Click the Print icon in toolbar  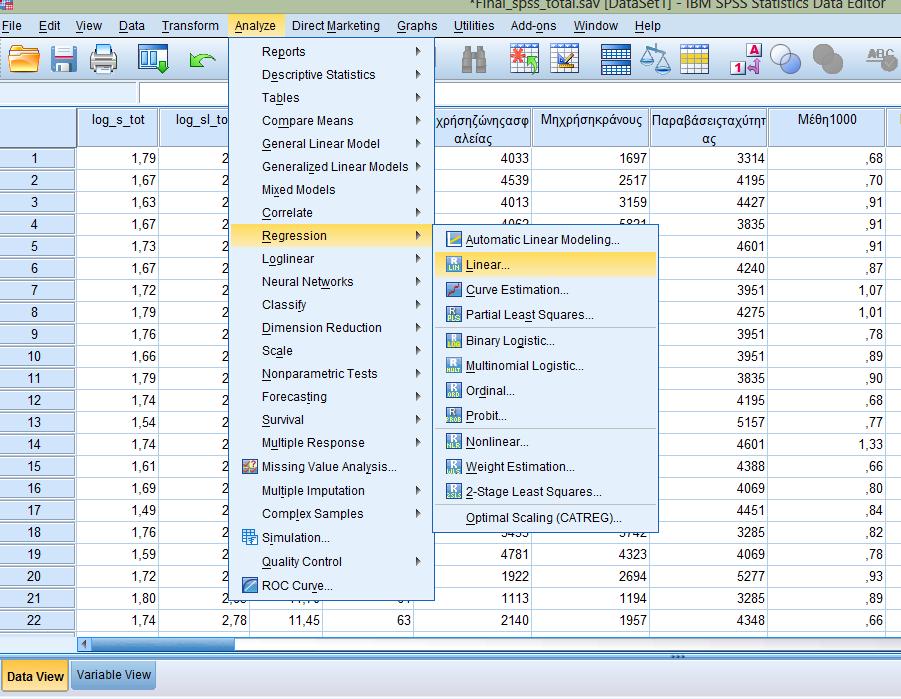click(x=103, y=59)
